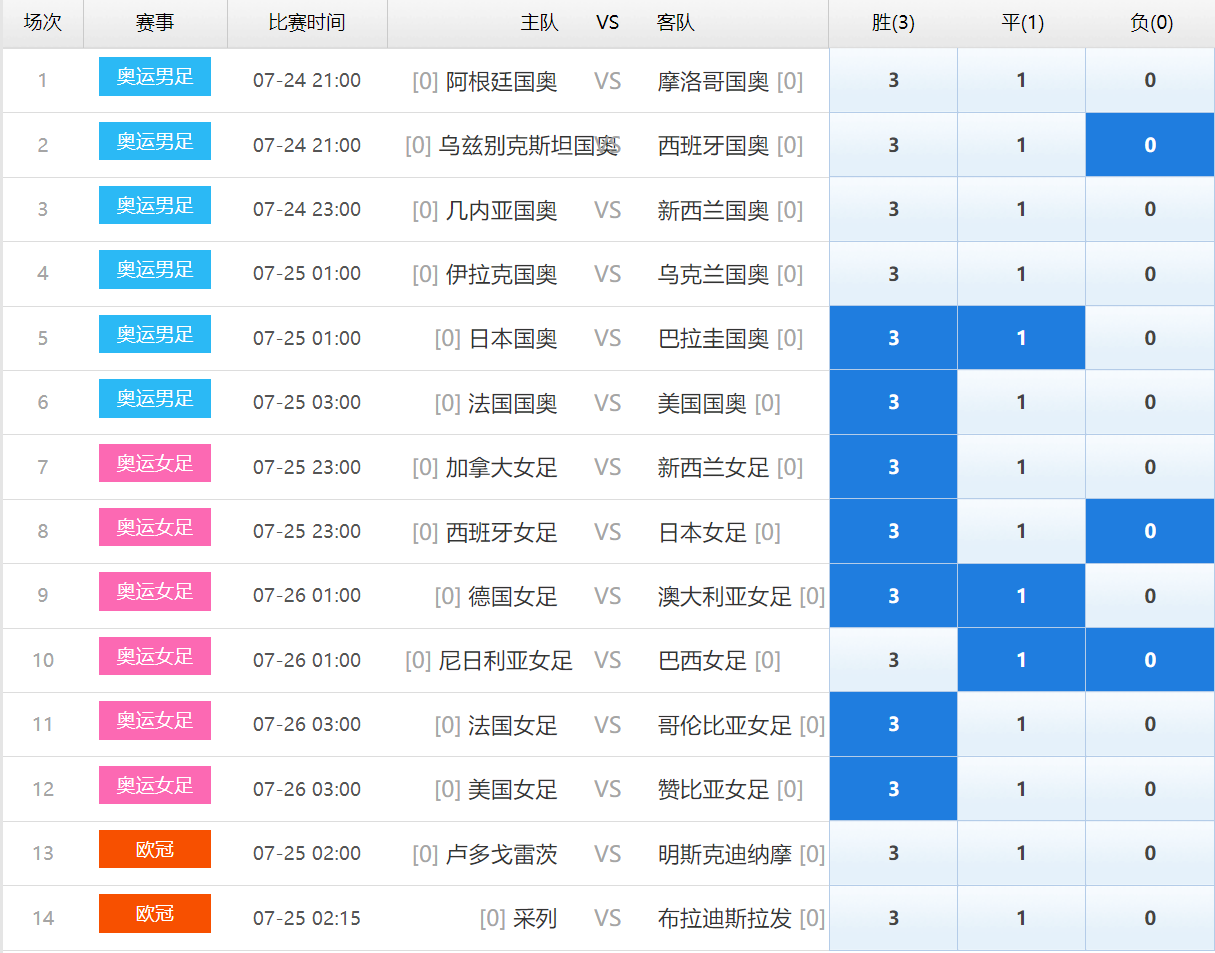Click away team 赞比亚女足
The height and width of the screenshot is (953, 1215).
713,790
